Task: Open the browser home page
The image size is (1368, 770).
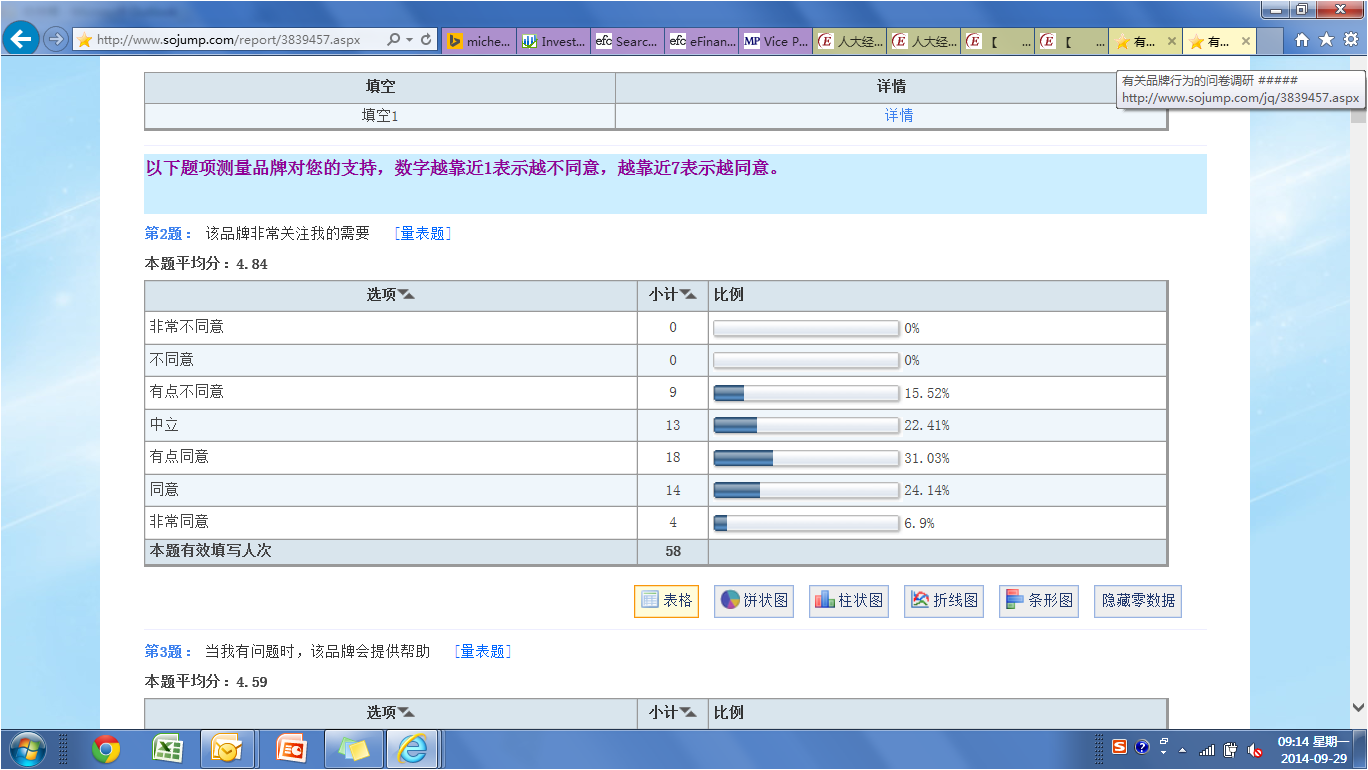Action: (1301, 40)
